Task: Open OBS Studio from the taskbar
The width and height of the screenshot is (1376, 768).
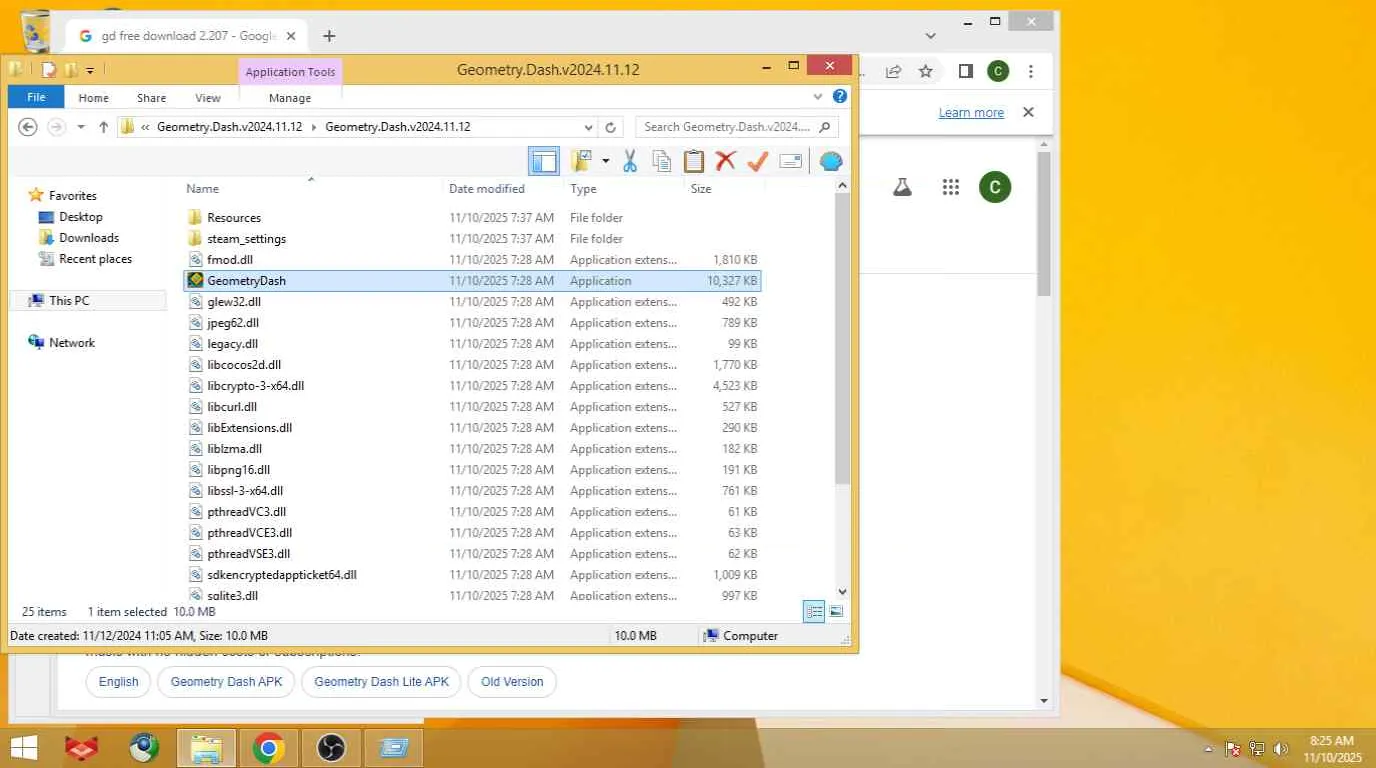Action: coord(330,748)
